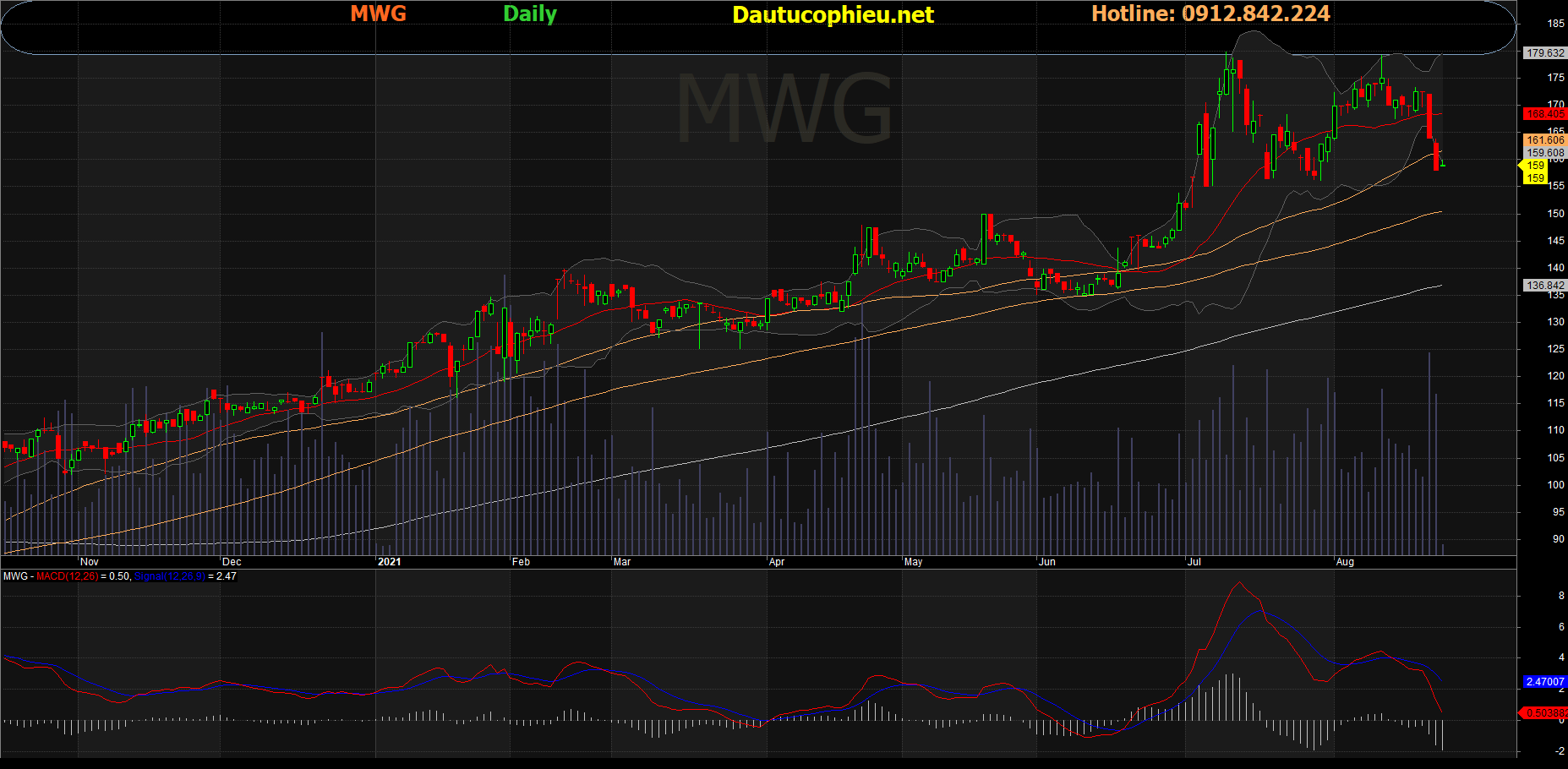Click the Aug marker on time axis
This screenshot has width=1568, height=769.
click(1344, 562)
